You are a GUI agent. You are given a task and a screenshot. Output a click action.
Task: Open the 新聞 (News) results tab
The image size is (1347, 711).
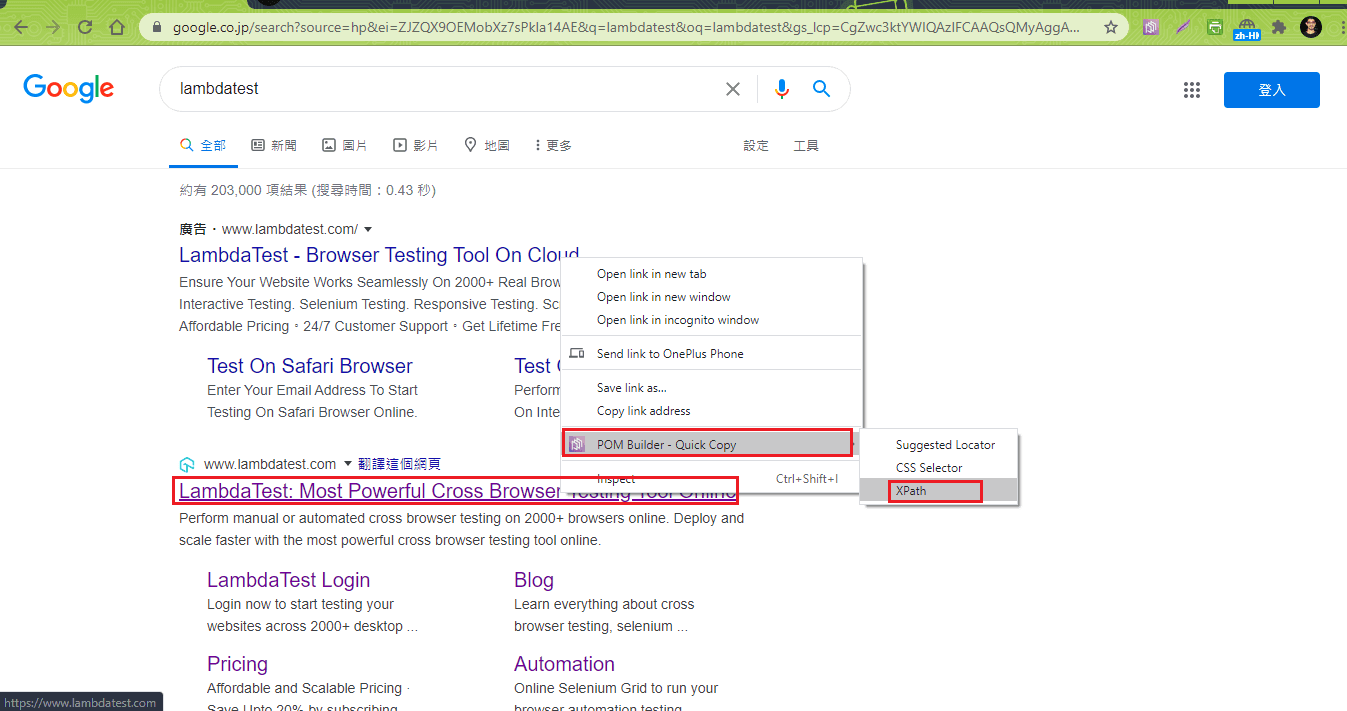click(x=273, y=144)
